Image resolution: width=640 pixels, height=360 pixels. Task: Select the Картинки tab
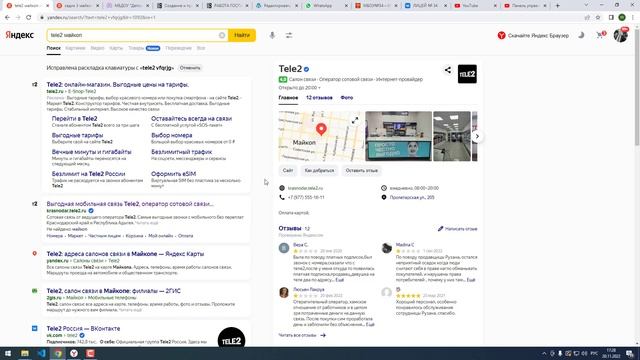click(x=76, y=48)
